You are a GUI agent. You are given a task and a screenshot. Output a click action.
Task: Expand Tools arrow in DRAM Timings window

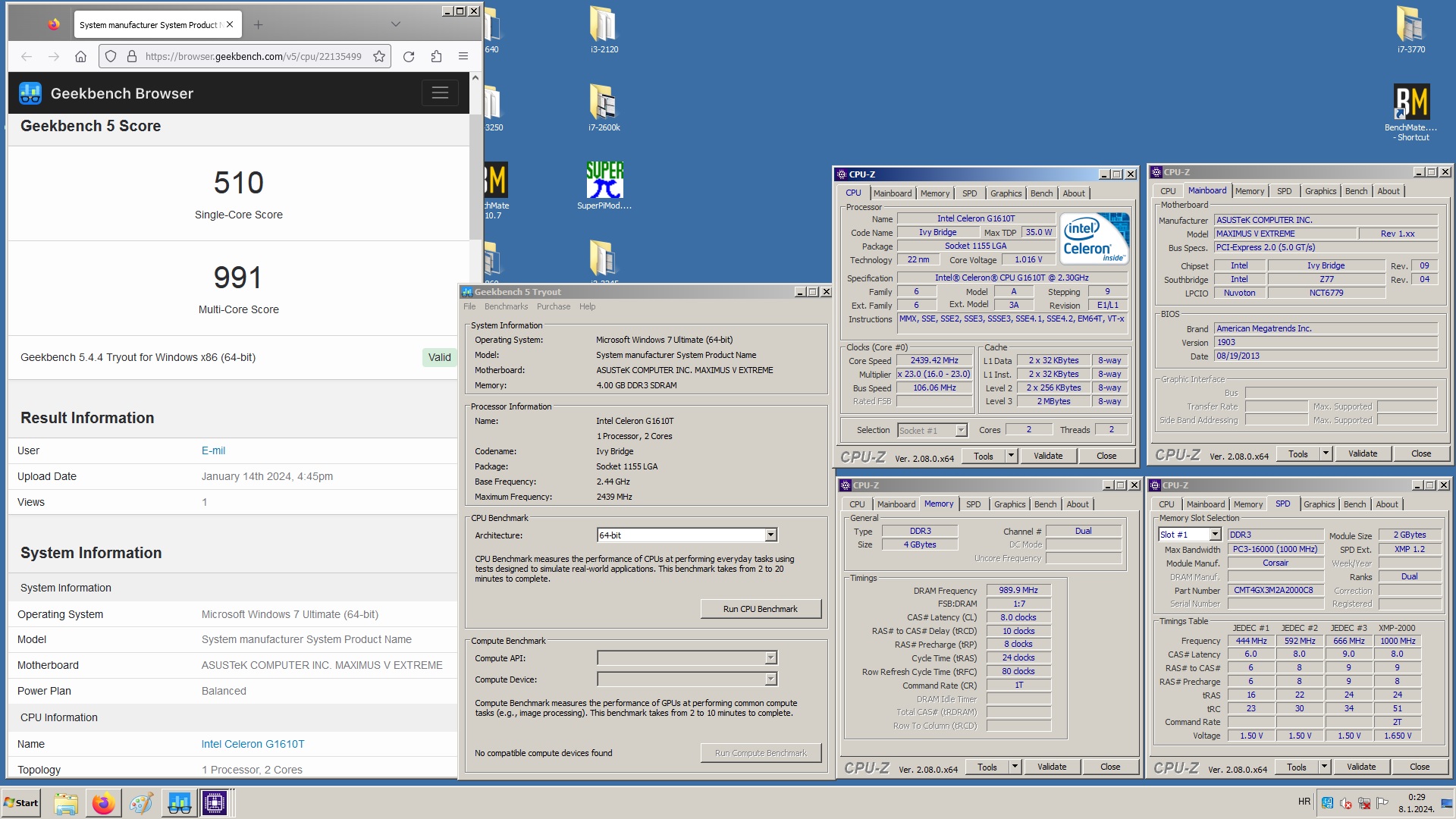pyautogui.click(x=1015, y=767)
